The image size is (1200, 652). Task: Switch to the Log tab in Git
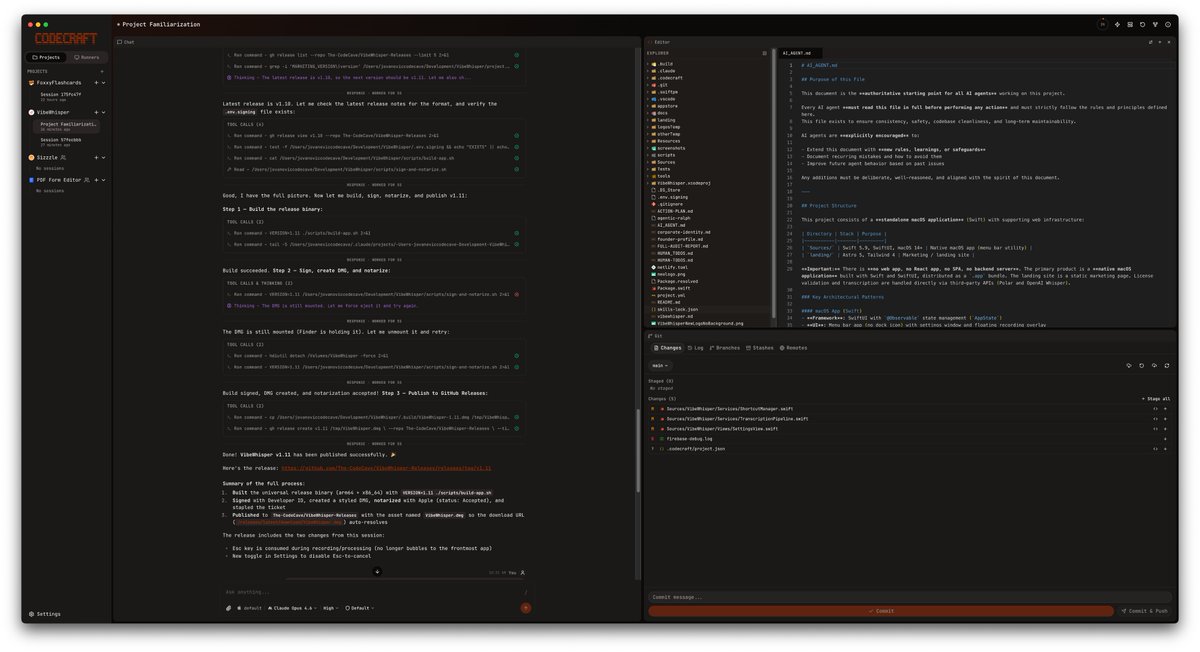(696, 348)
